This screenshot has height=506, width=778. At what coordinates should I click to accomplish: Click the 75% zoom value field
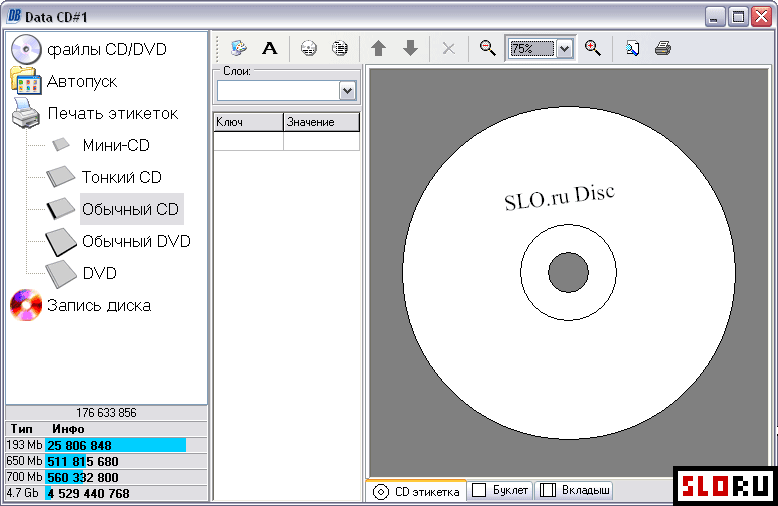coord(531,49)
